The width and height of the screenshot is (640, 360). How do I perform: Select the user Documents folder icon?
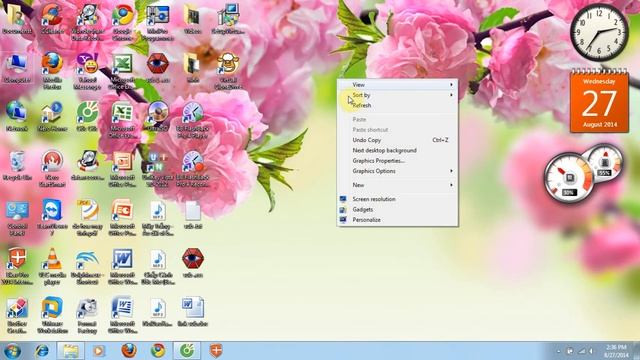coord(17,18)
